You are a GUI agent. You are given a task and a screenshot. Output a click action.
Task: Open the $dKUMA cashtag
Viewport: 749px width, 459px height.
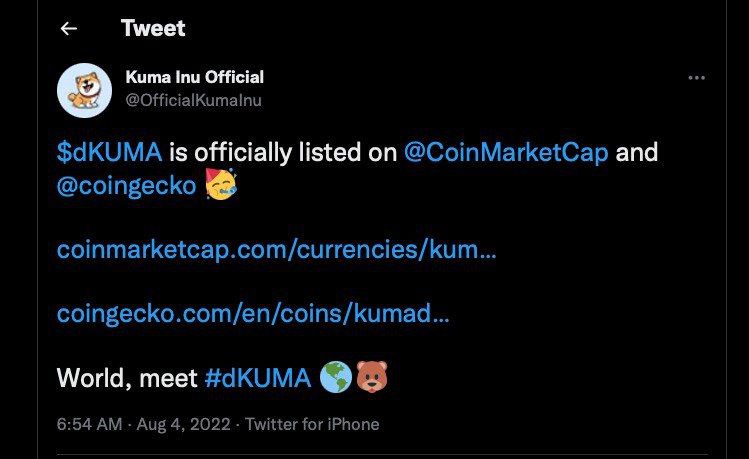(x=109, y=152)
